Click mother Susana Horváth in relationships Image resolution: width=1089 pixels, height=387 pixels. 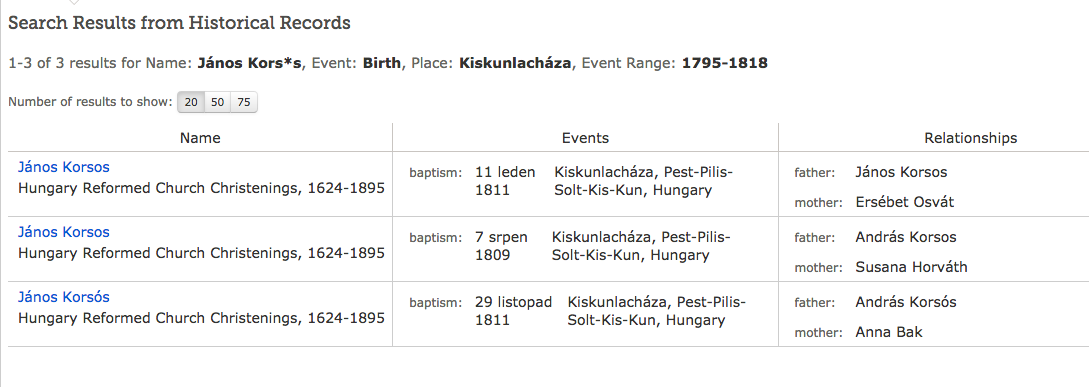[x=911, y=267]
